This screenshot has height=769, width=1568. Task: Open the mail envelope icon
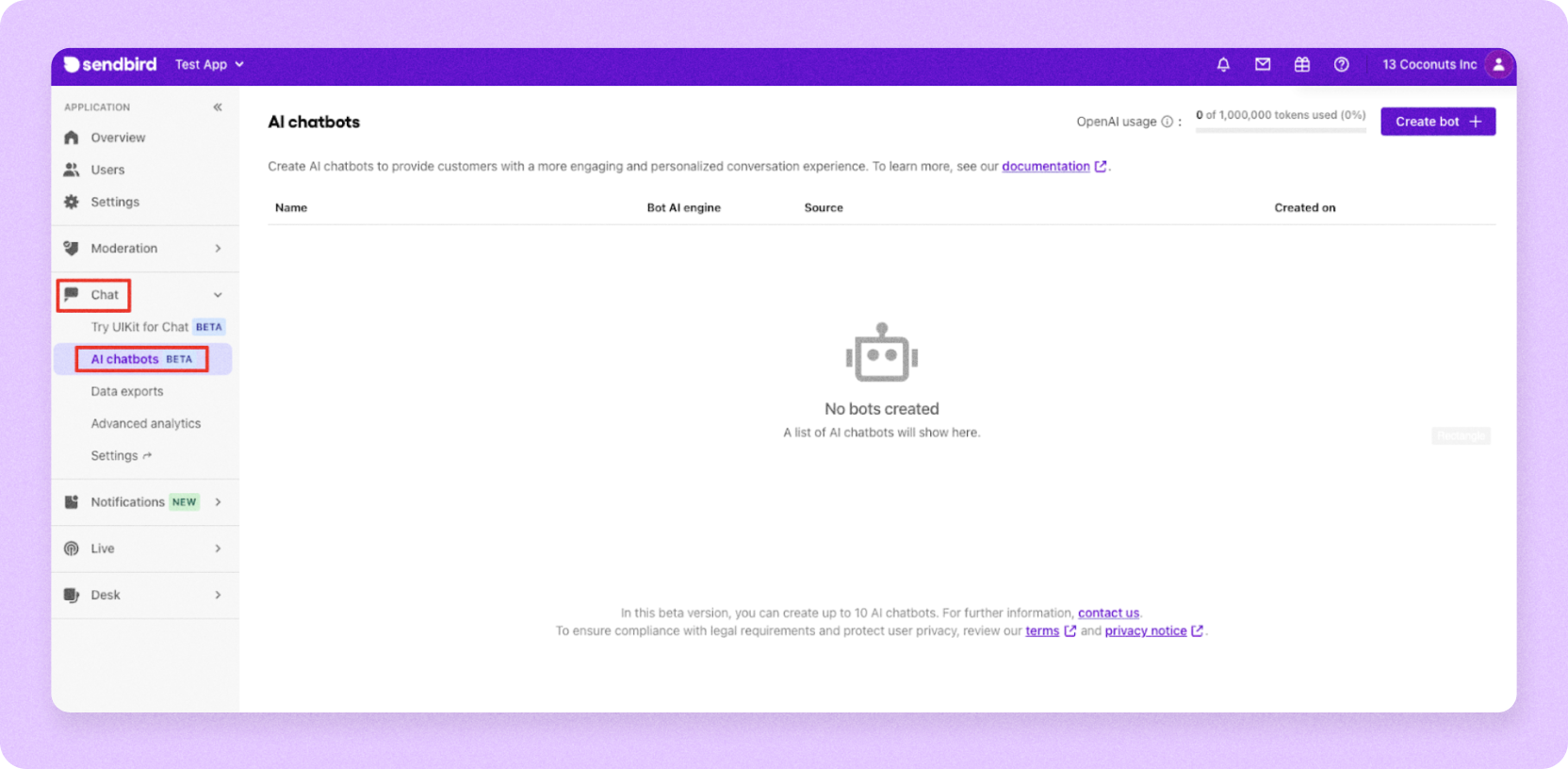[x=1263, y=64]
